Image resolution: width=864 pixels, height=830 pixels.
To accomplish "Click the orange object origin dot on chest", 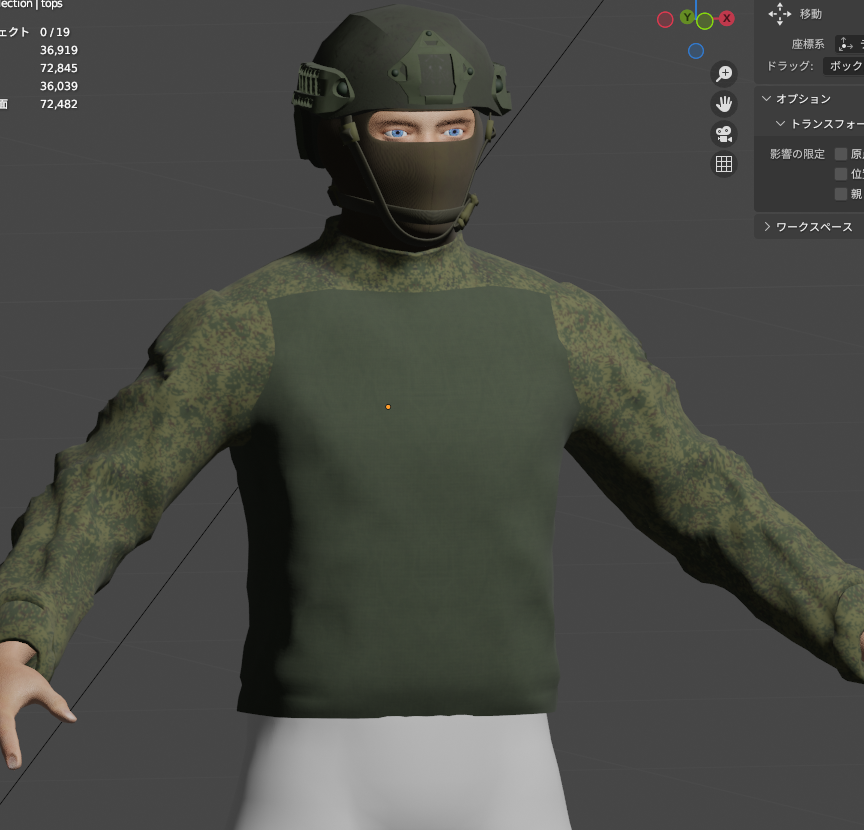I will 388,407.
